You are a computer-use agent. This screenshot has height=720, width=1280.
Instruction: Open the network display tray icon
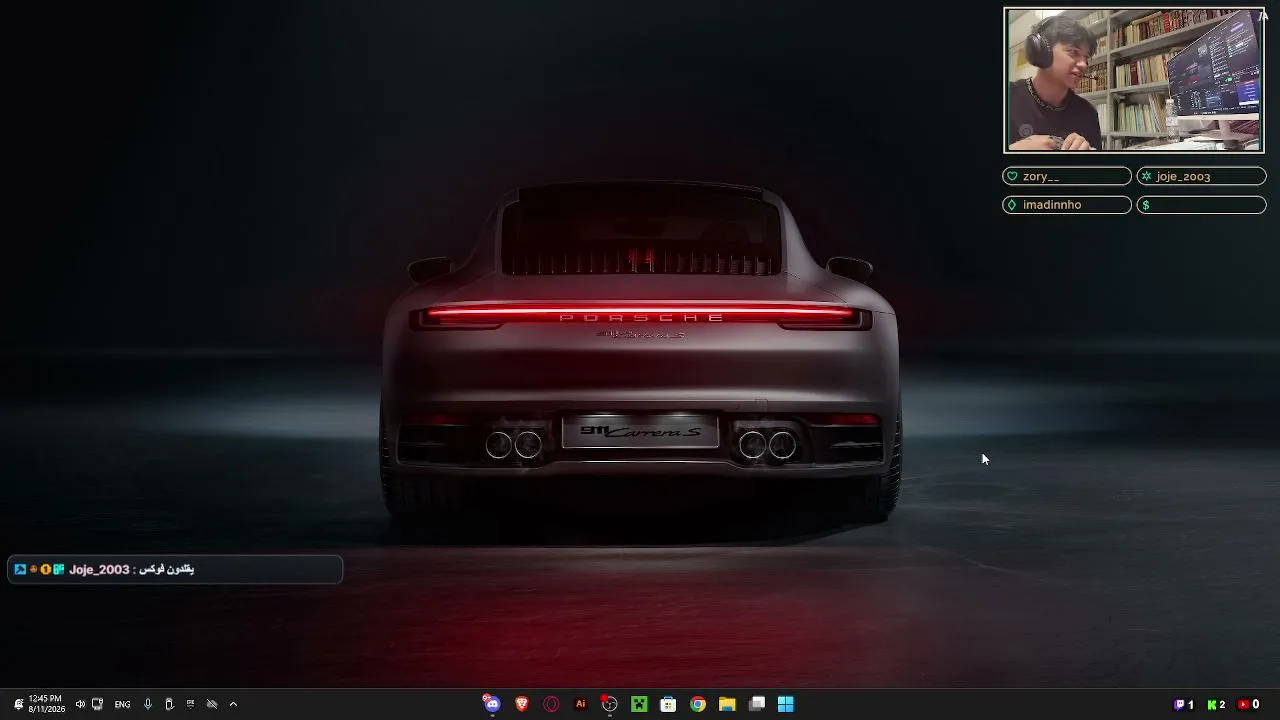(97, 704)
